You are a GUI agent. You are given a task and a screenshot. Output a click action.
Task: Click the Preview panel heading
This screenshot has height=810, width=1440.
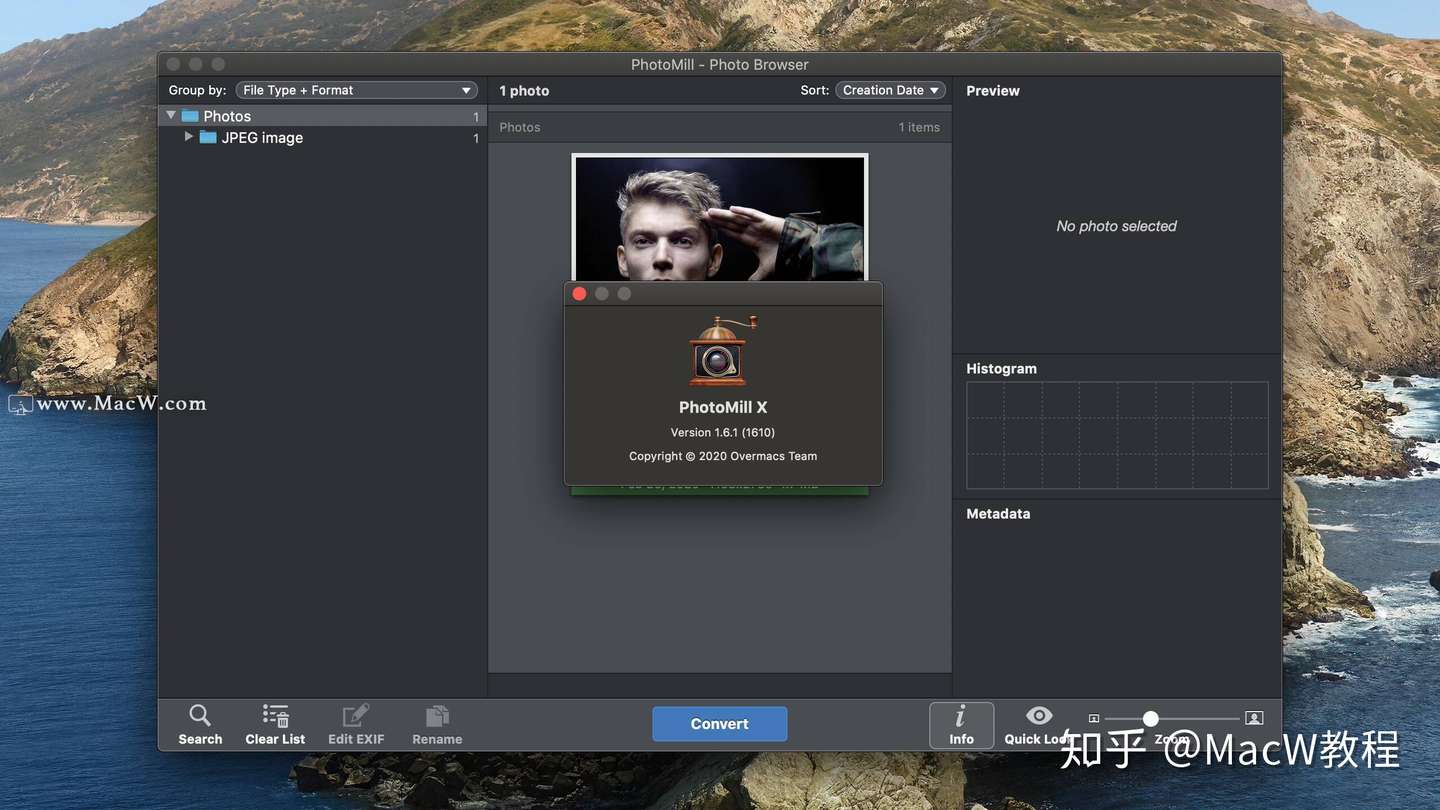(x=993, y=90)
